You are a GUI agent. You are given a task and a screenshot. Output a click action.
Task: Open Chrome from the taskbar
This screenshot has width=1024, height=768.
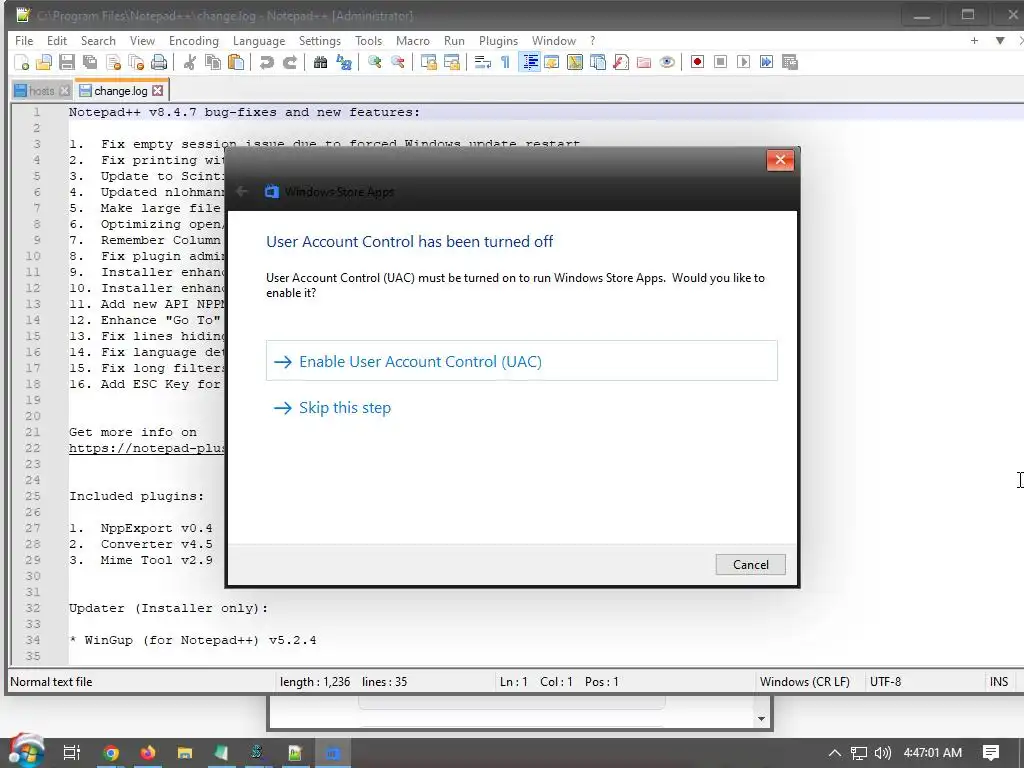point(111,753)
